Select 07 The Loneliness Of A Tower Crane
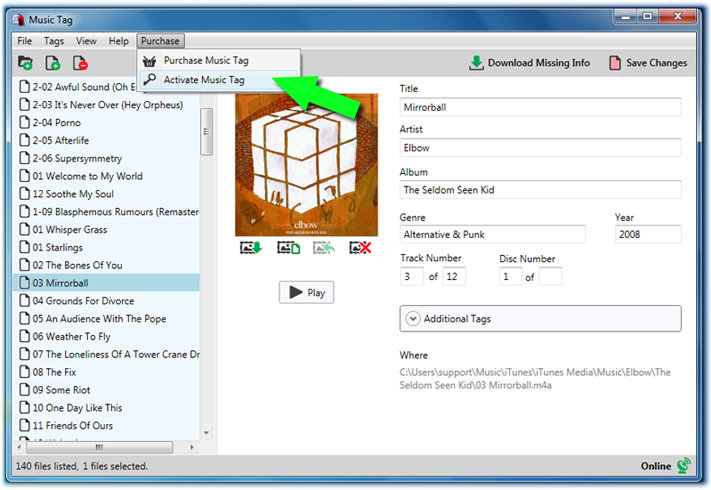Screen dimensions: 711x490 (107, 354)
